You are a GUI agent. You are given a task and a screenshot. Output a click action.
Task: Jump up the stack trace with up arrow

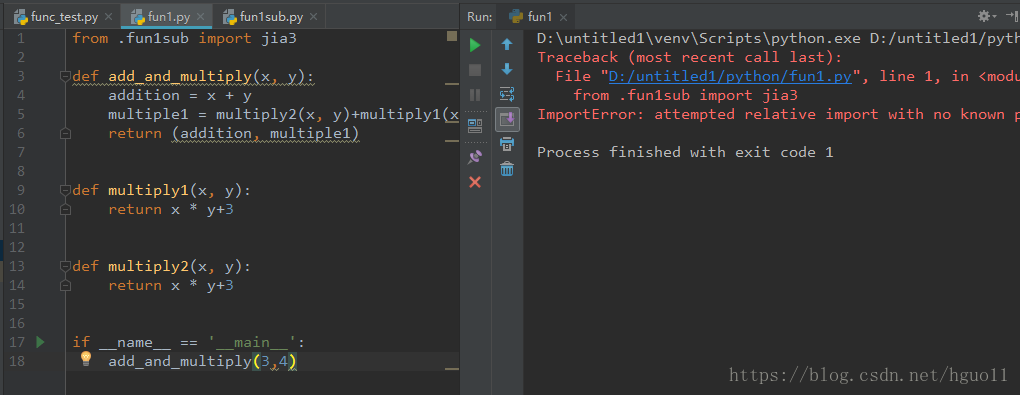point(507,44)
